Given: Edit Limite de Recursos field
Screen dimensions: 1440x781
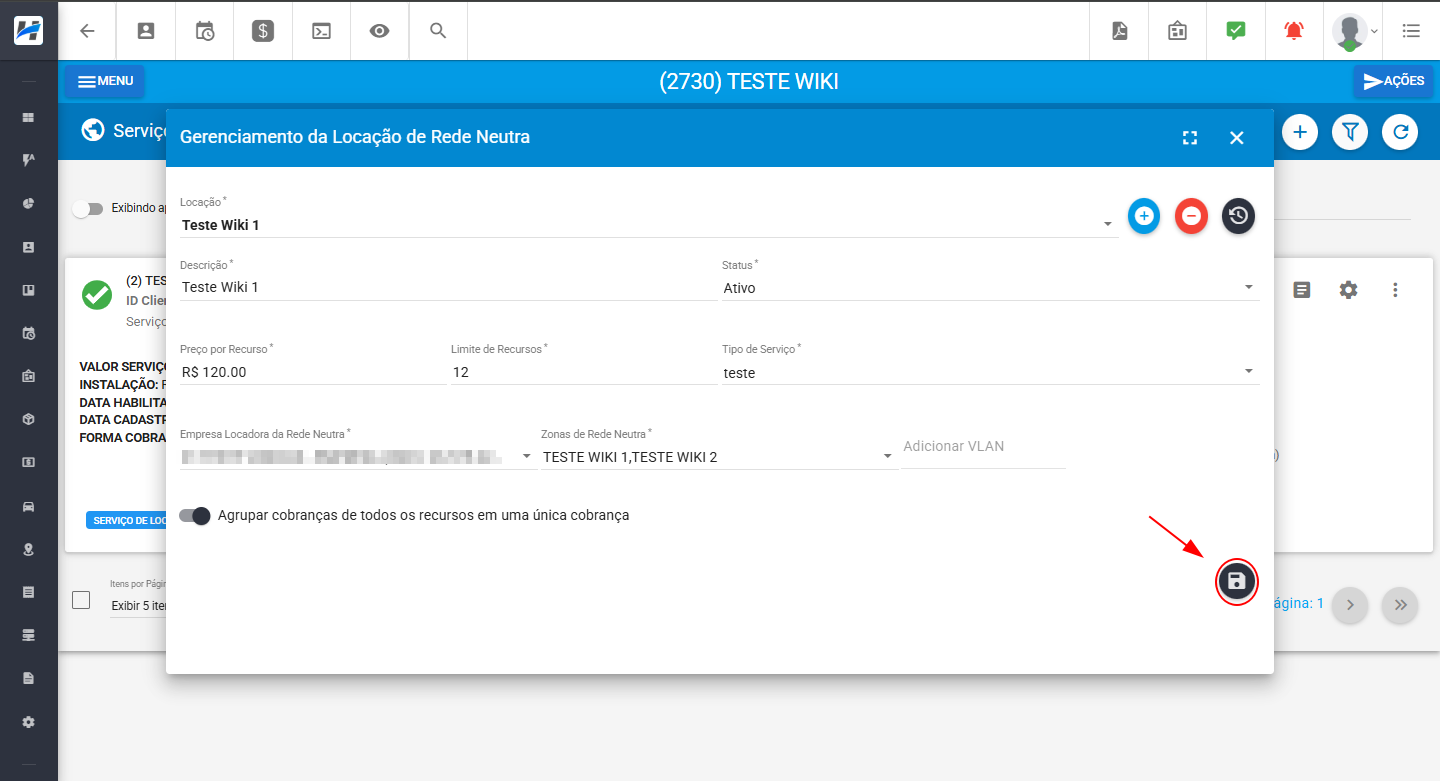Looking at the screenshot, I should coord(584,372).
